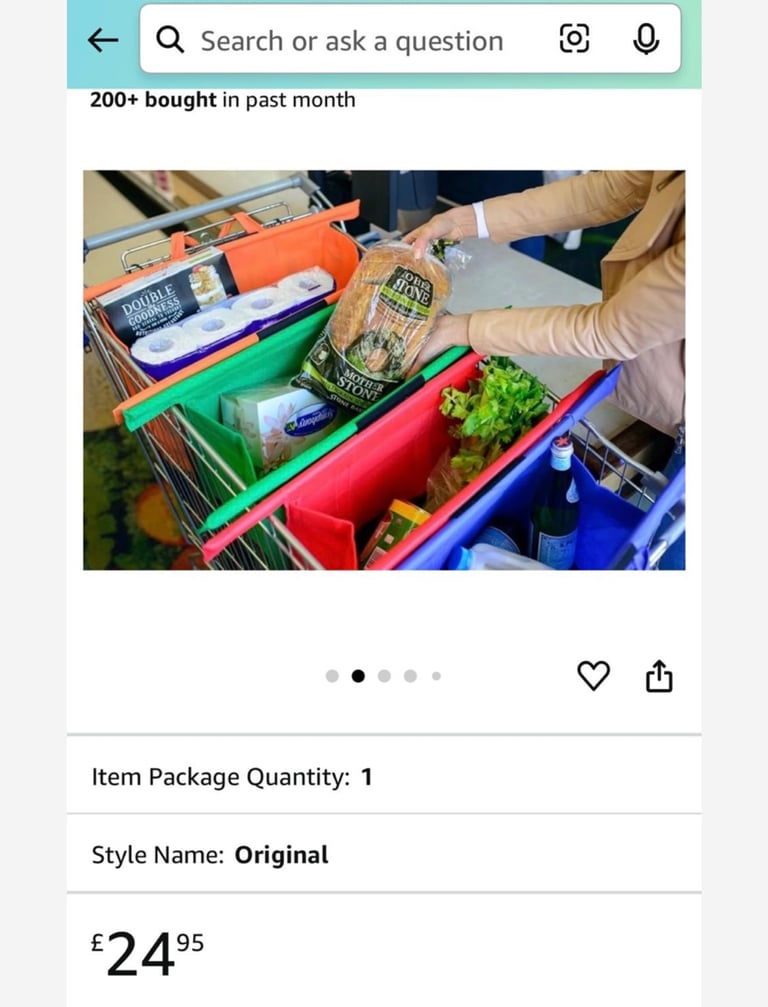Viewport: 768px width, 1007px height.
Task: Jump to third image carousel dot
Action: pos(384,676)
